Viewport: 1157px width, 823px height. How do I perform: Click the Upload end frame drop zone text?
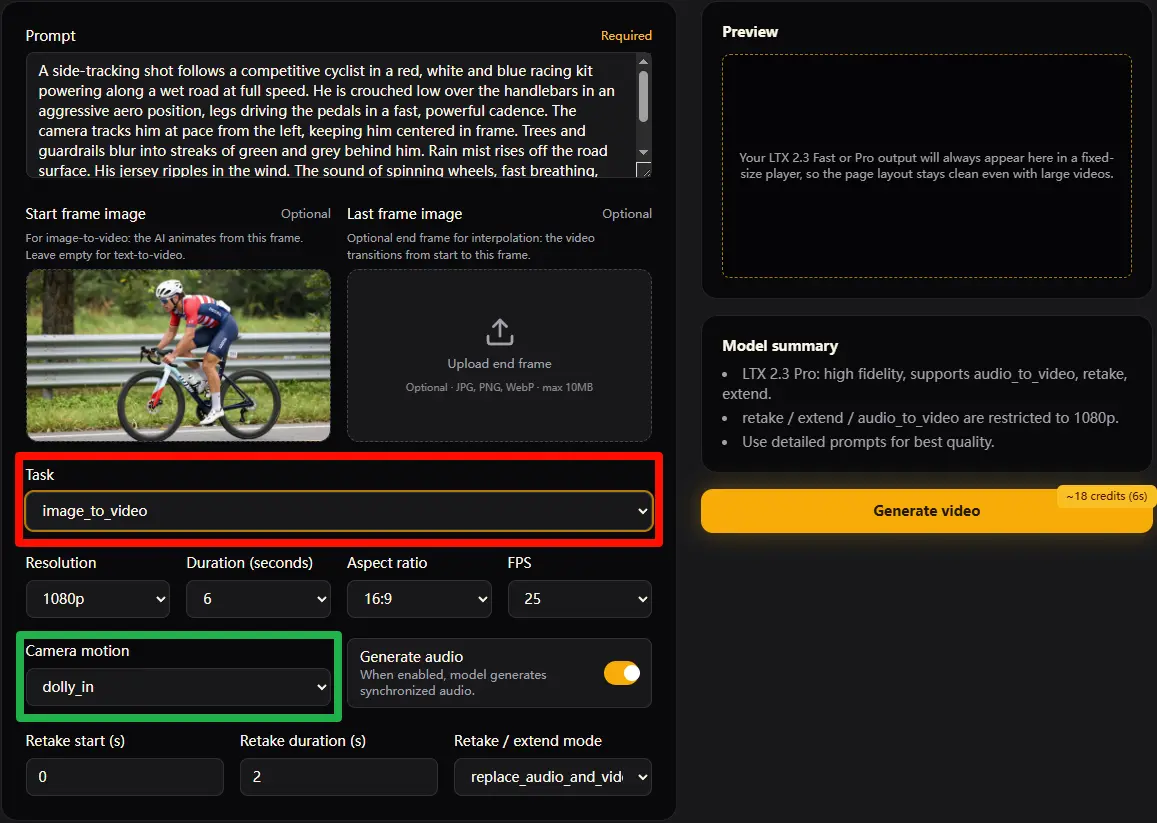(x=499, y=364)
